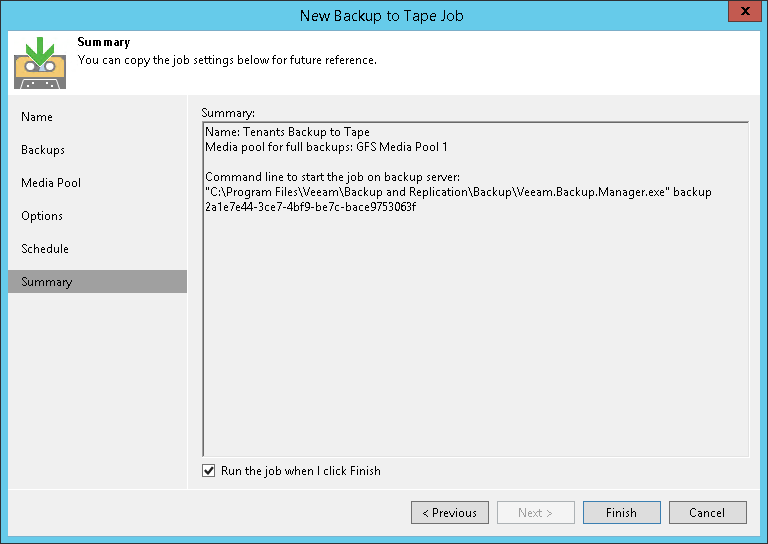The height and width of the screenshot is (544, 768).
Task: Click the GFS Media Pool 1 line
Action: point(326,147)
